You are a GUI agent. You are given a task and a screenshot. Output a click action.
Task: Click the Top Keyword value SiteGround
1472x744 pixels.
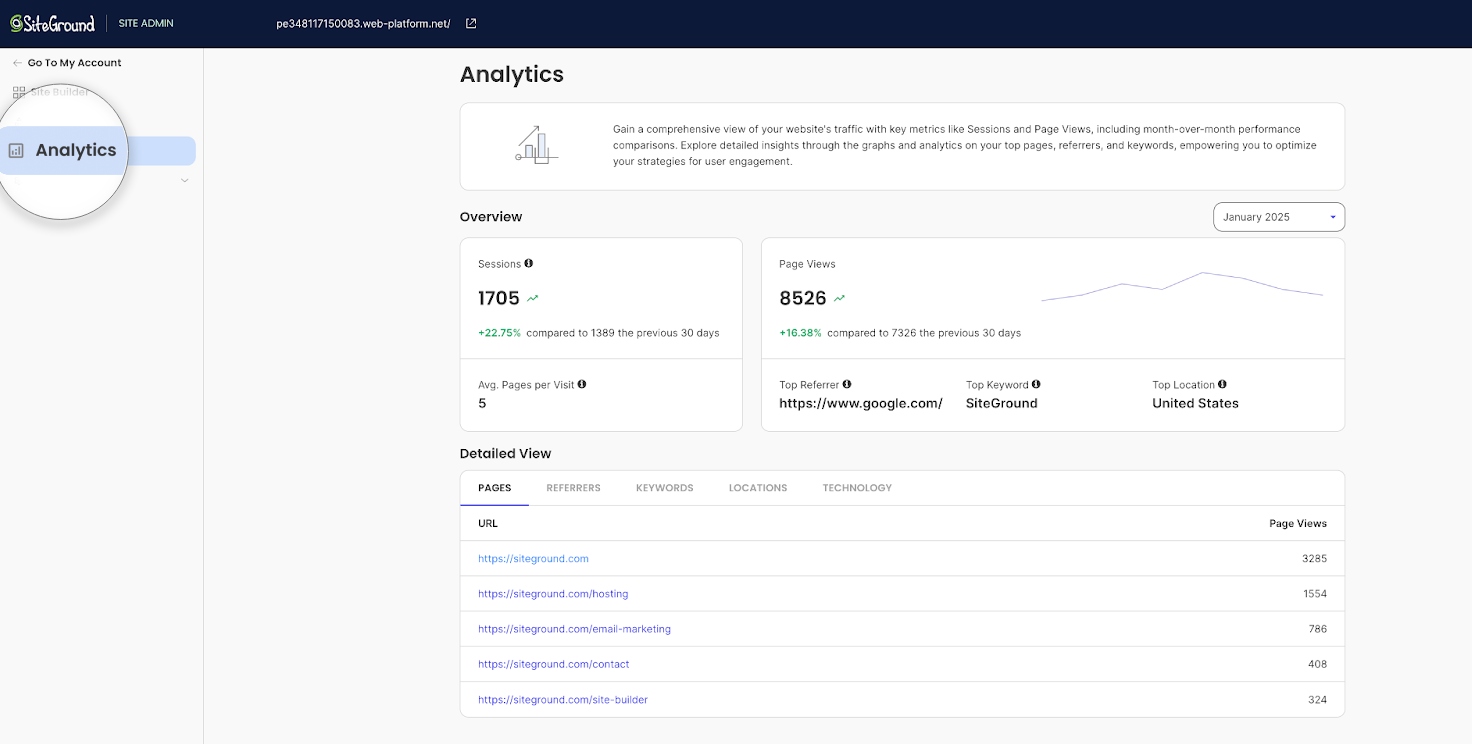pos(1002,403)
